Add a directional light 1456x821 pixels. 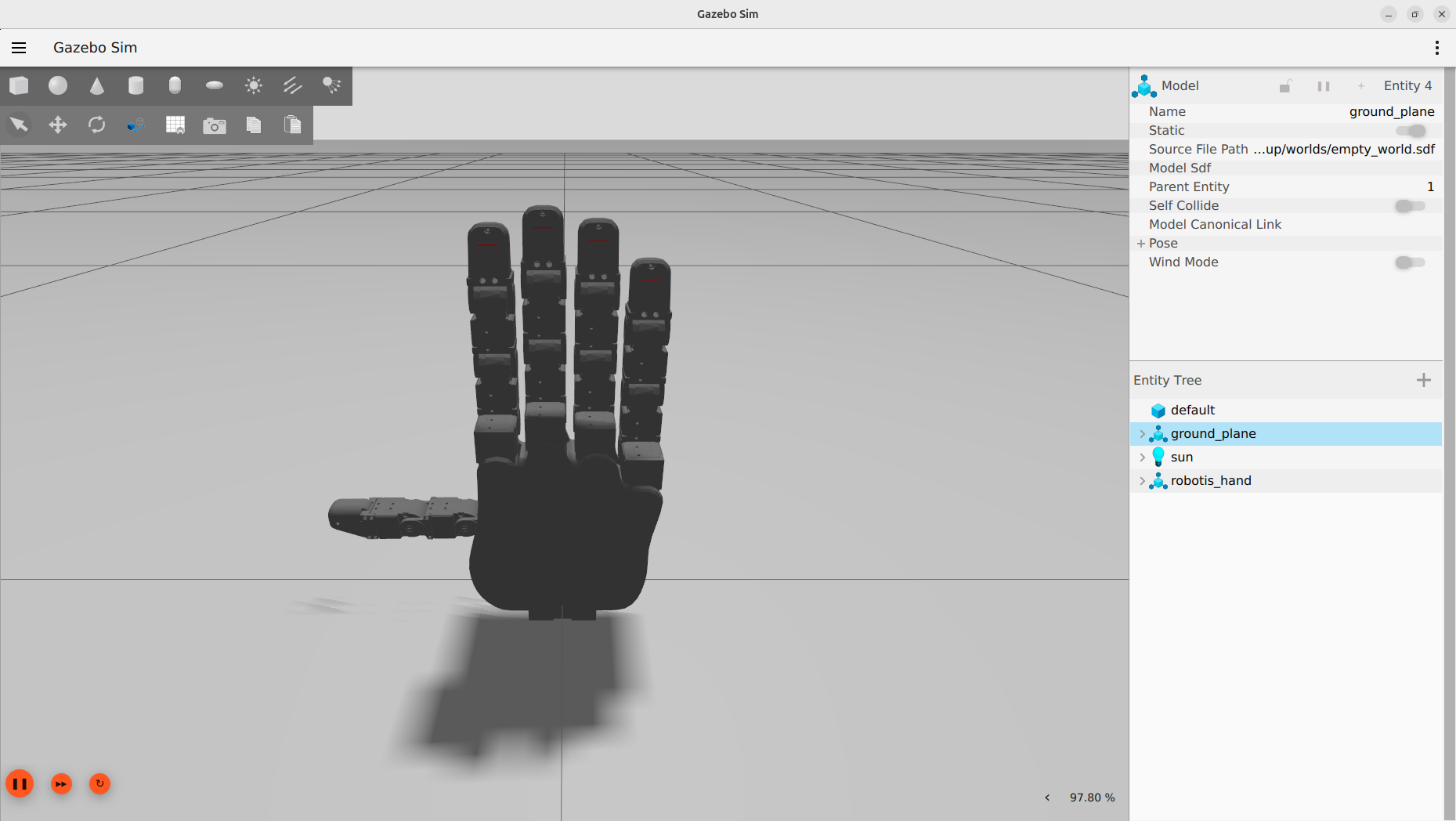coord(292,85)
